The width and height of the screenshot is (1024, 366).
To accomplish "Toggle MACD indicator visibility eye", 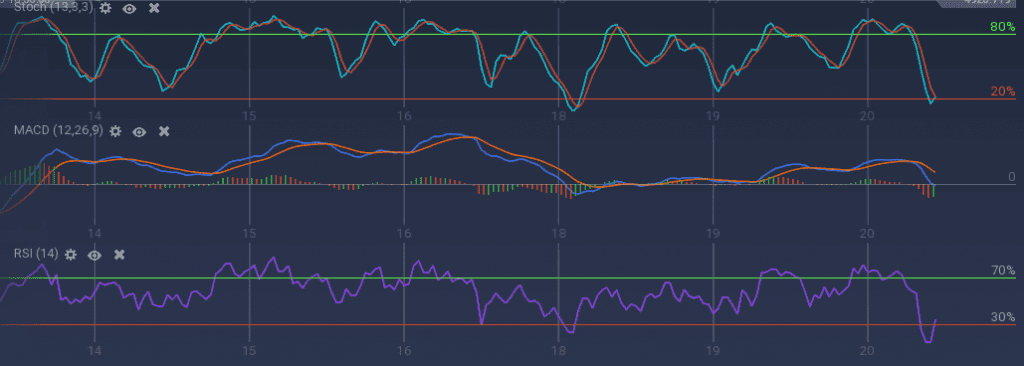I will pos(139,131).
